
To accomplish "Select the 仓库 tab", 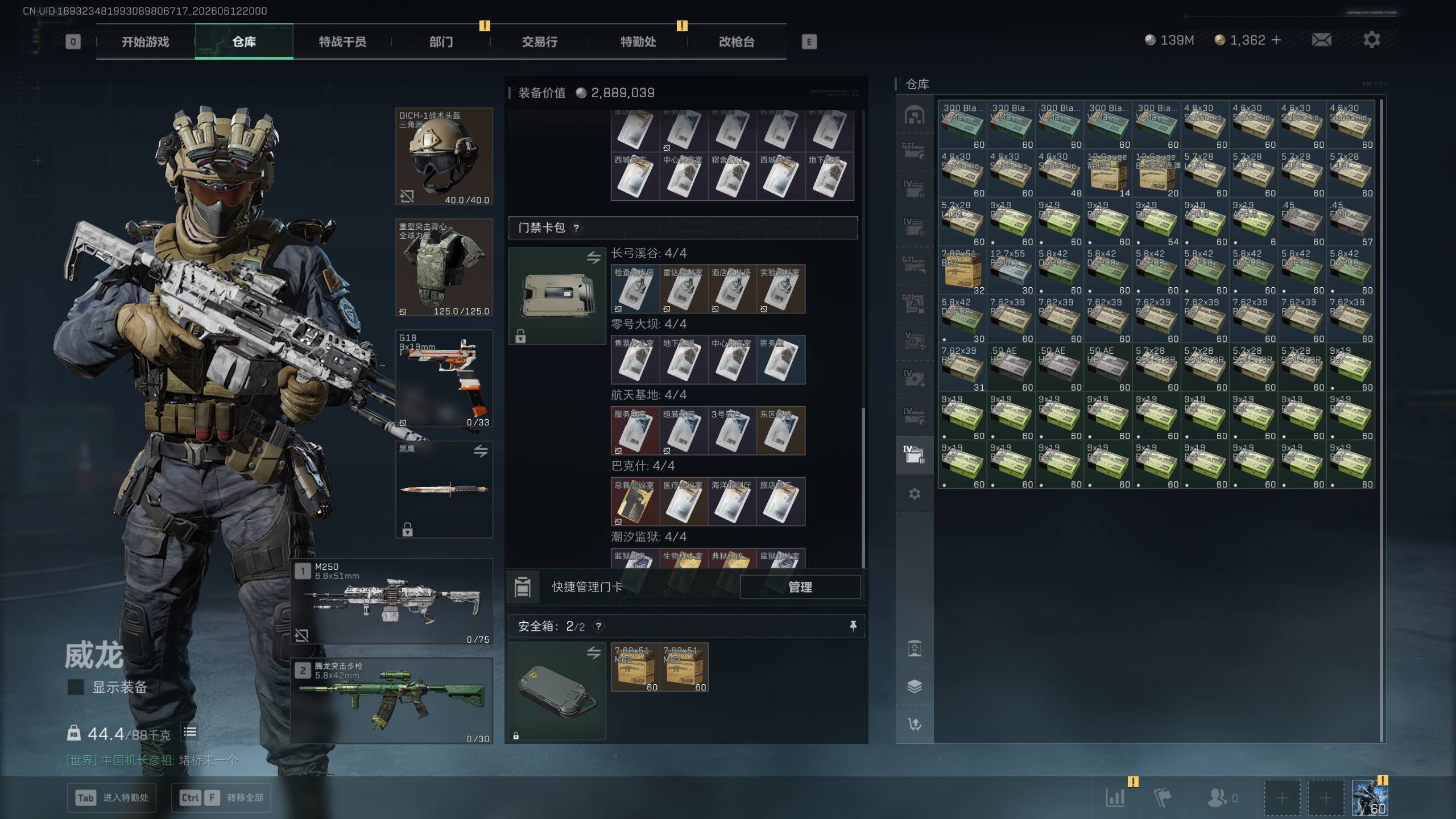I will coord(244,42).
